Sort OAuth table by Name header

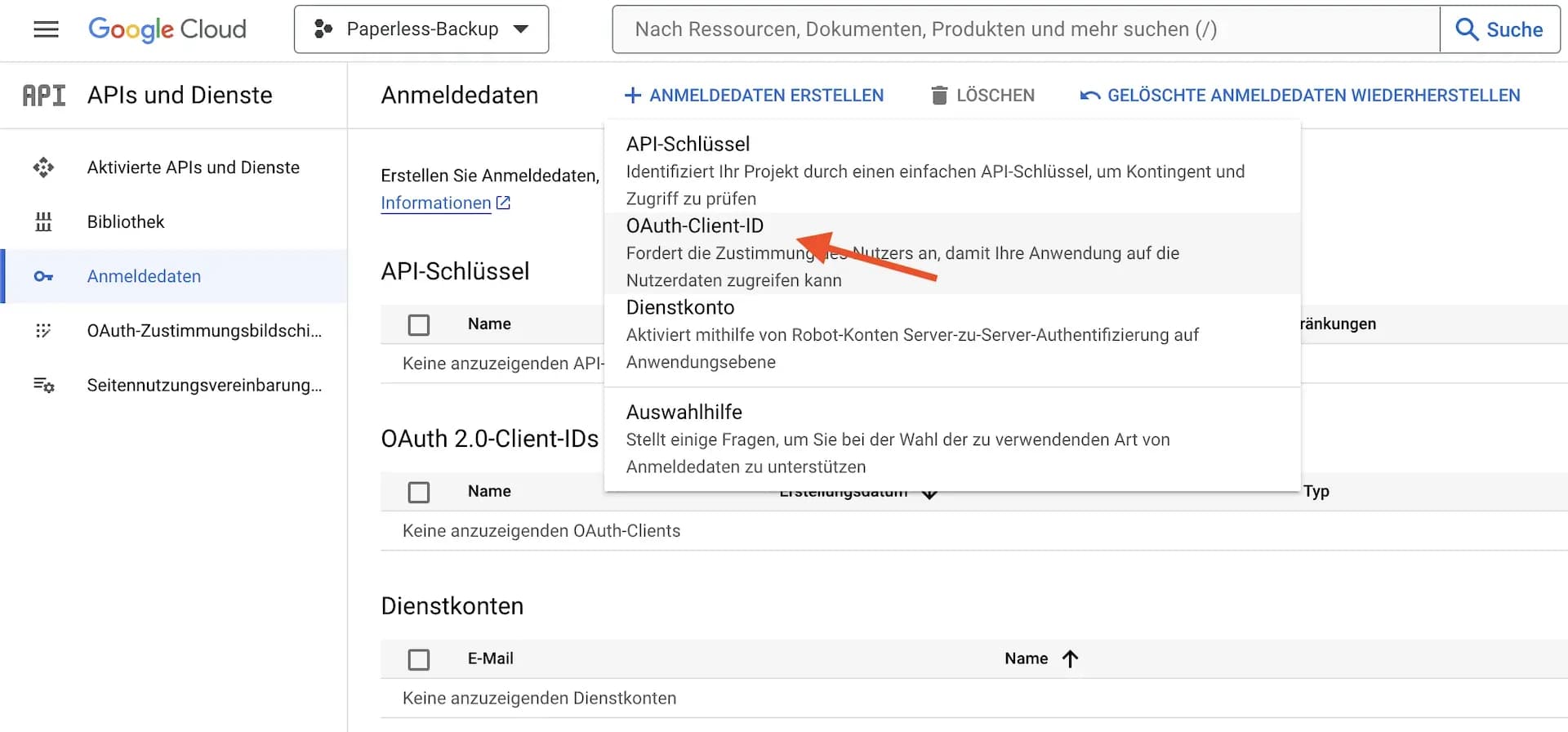[x=489, y=492]
